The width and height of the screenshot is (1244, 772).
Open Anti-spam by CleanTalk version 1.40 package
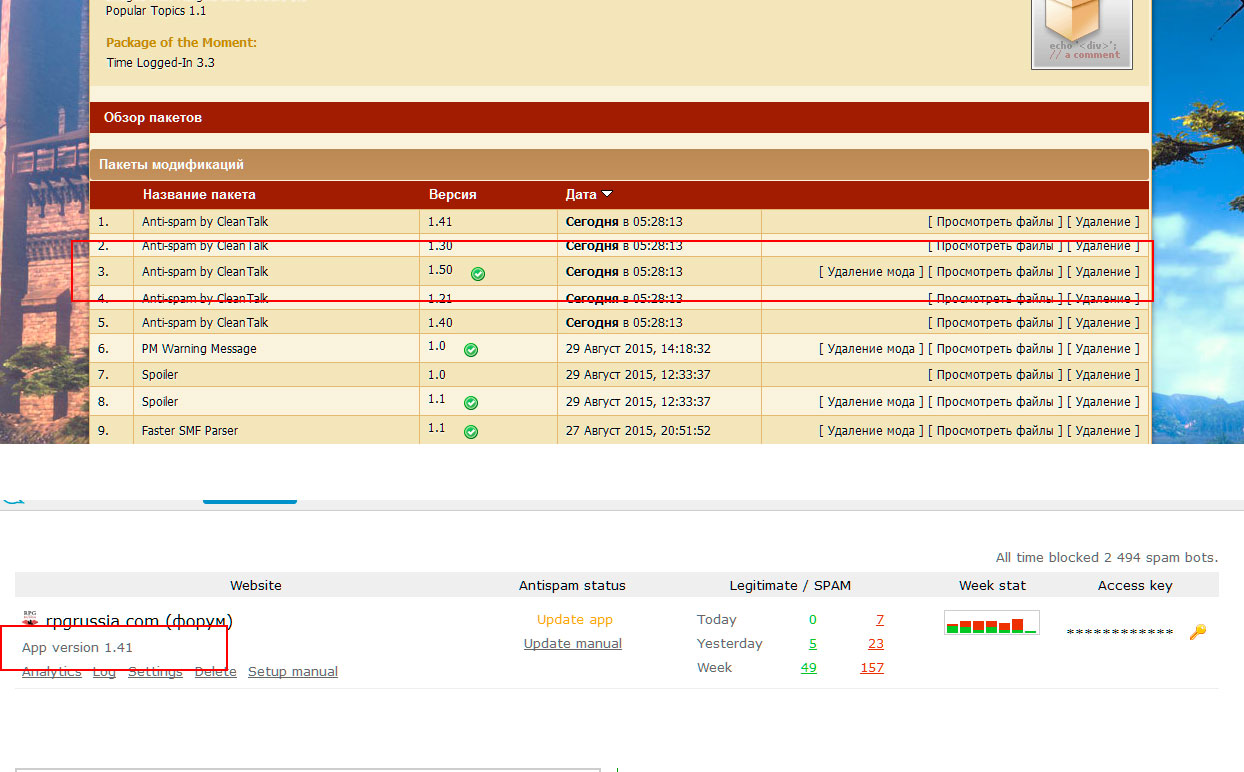205,322
